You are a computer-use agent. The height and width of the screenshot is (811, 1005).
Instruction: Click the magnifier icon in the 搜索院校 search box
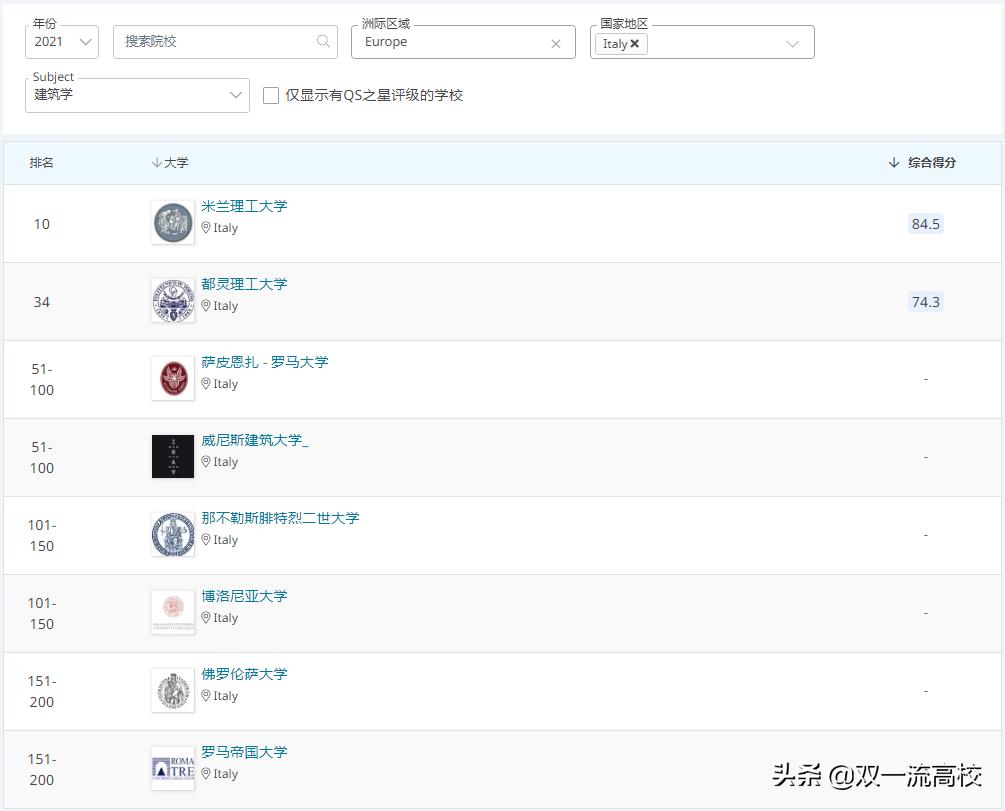pos(322,41)
